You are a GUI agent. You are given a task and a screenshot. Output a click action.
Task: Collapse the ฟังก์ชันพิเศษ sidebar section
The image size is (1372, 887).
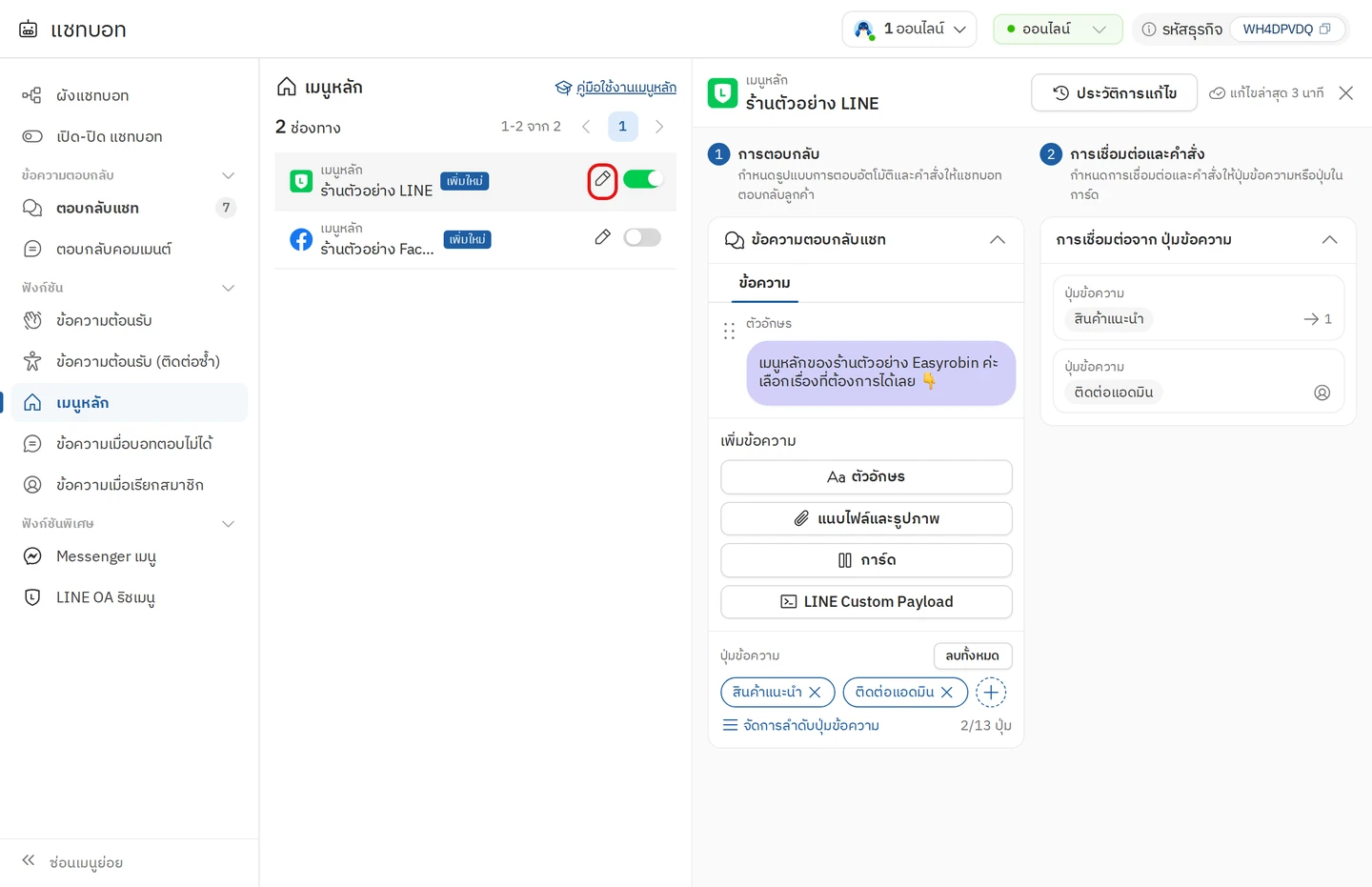point(228,524)
